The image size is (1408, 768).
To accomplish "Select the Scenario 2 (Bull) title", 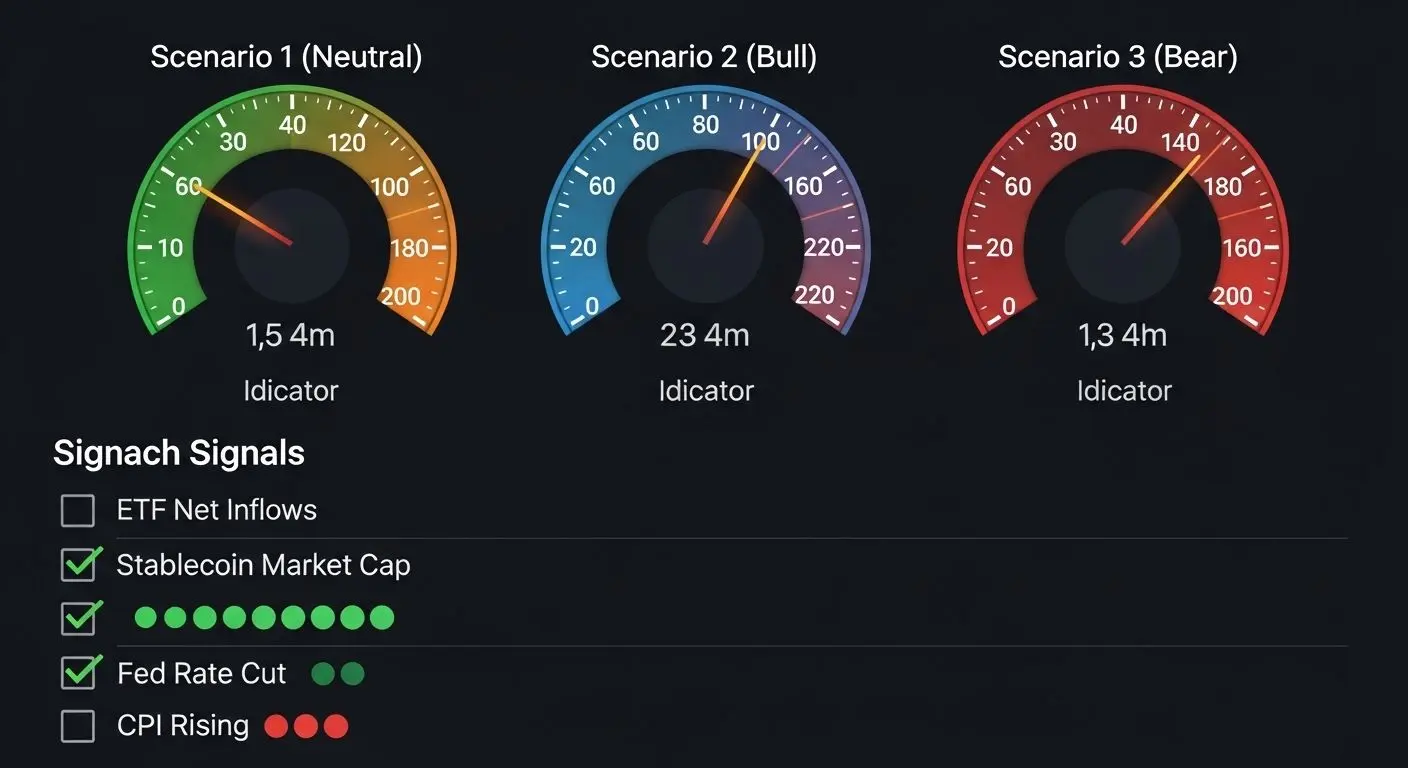I will click(x=704, y=57).
